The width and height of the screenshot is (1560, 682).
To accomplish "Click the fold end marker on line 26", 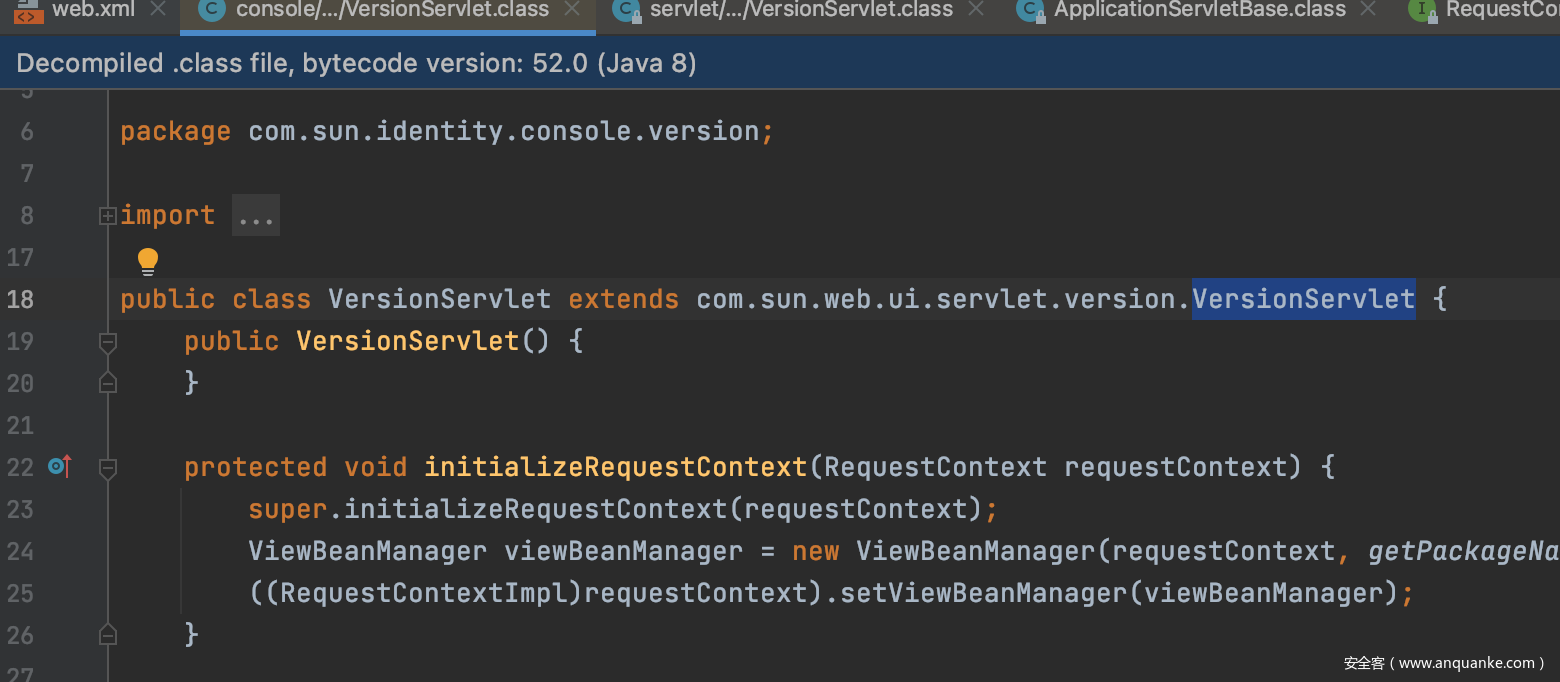I will tap(108, 634).
